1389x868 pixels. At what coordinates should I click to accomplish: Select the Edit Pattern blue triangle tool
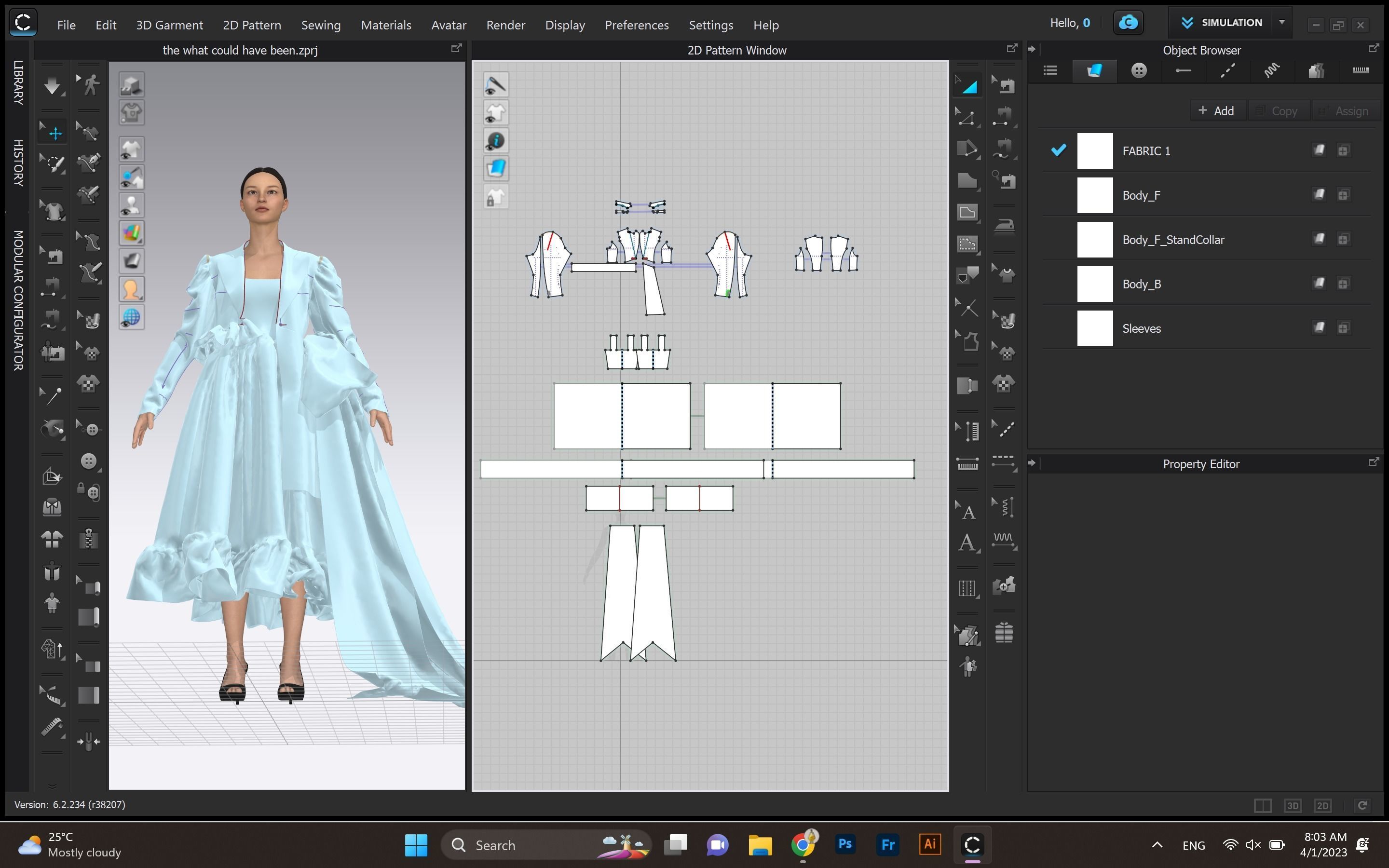967,86
